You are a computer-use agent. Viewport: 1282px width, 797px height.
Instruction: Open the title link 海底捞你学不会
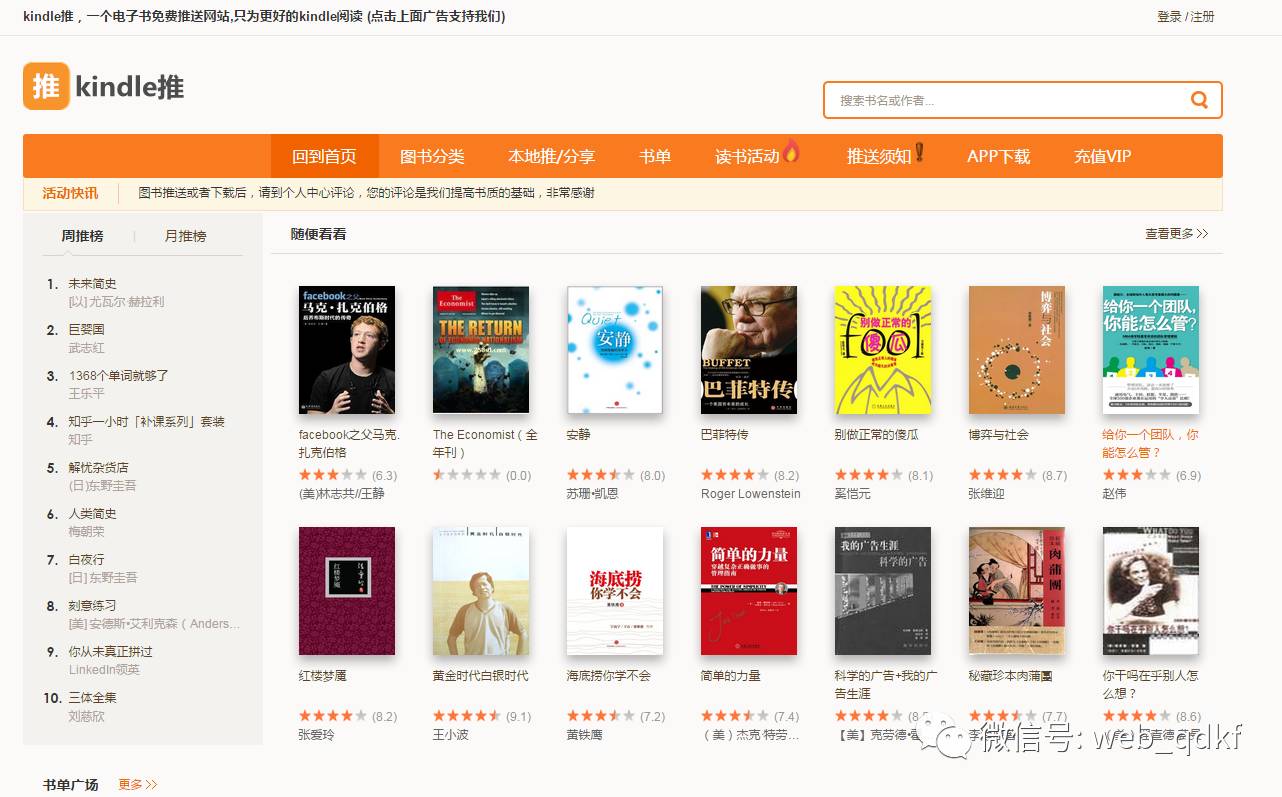click(x=609, y=676)
